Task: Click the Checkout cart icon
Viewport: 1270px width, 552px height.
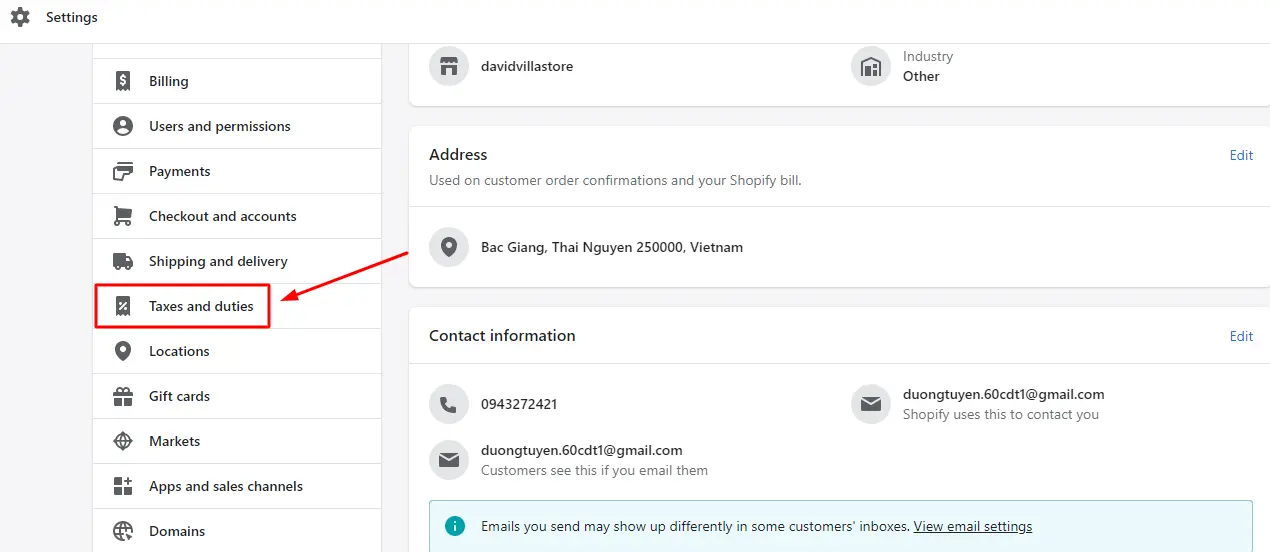Action: [123, 216]
